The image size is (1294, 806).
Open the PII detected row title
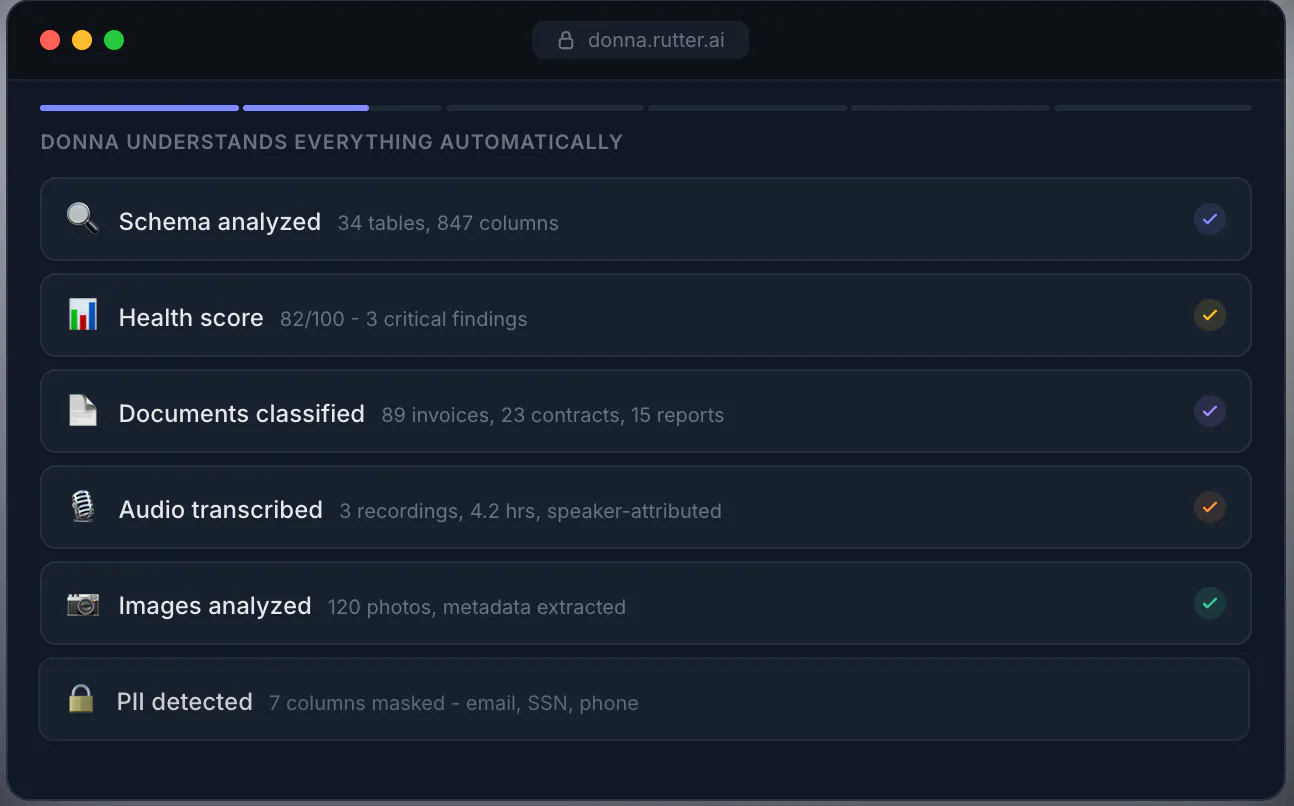(x=185, y=702)
